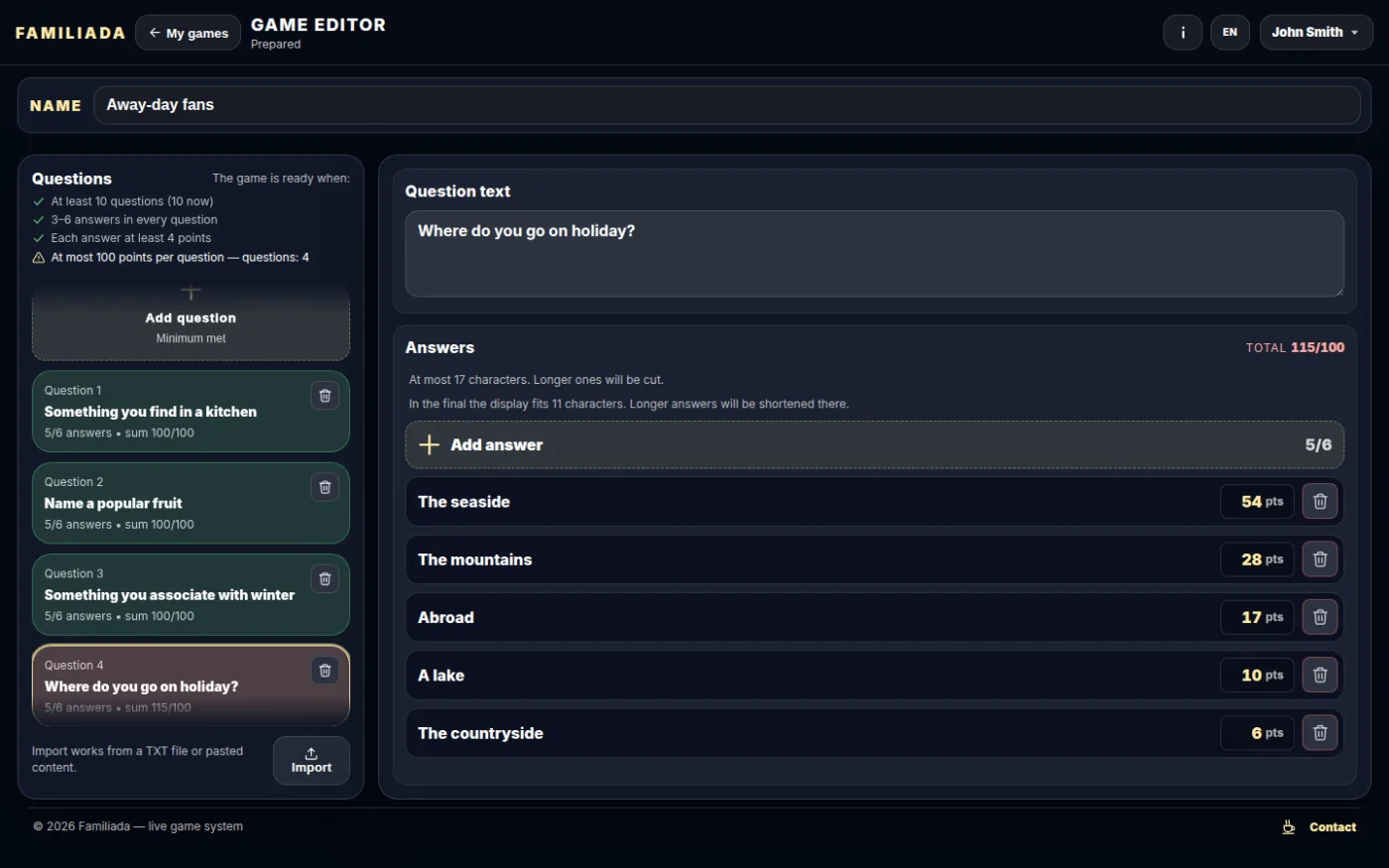Delete Question 2 using its trash icon
Image resolution: width=1389 pixels, height=868 pixels.
[x=324, y=487]
